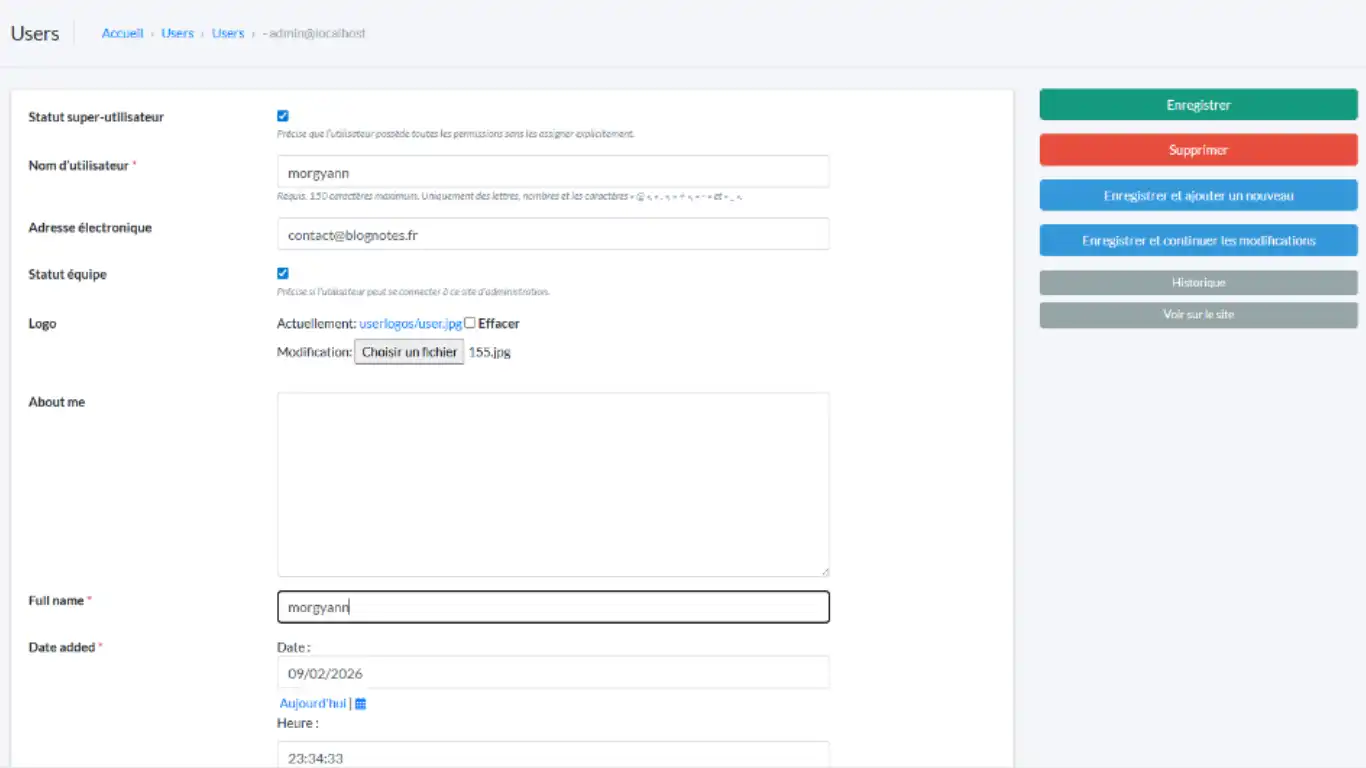Toggle the Statut super-utilisateur checkbox
Screen dimensions: 1366x768
coord(283,116)
